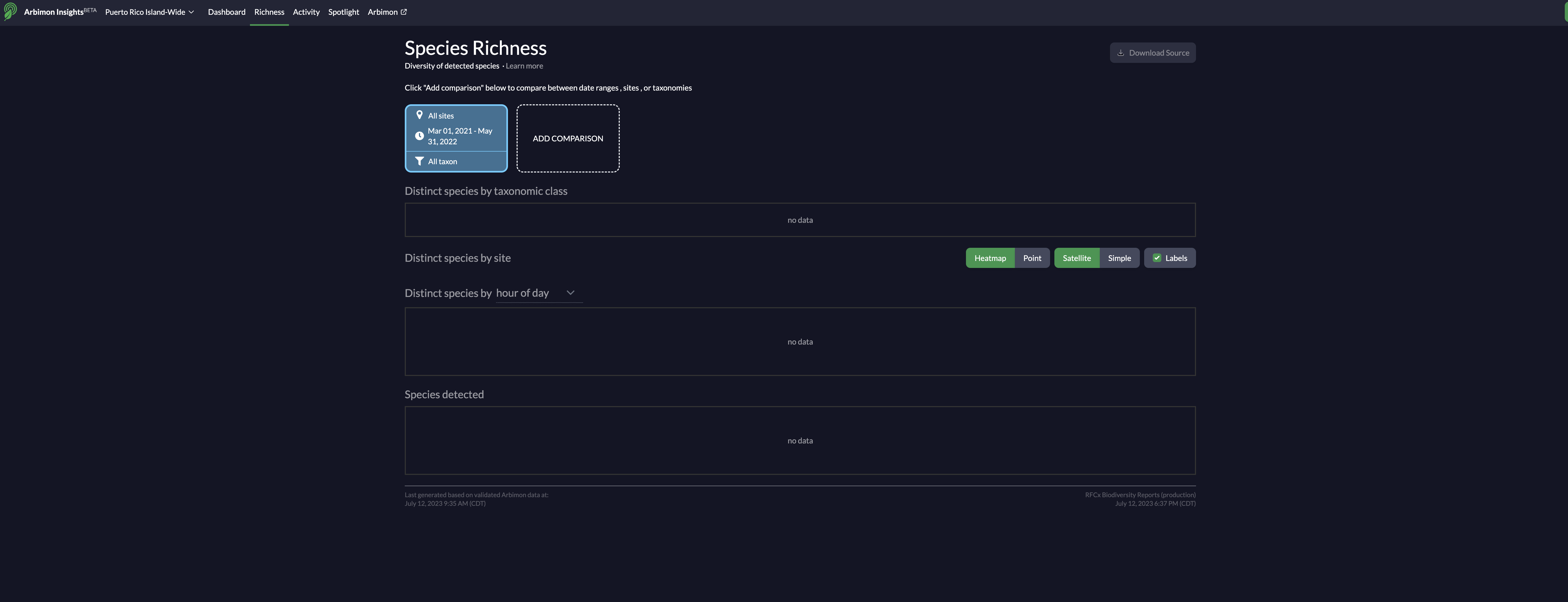Viewport: 1568px width, 602px height.
Task: Click the 'July 12, 2023 9:35 AM (CDT)' timestamp
Action: 445,503
